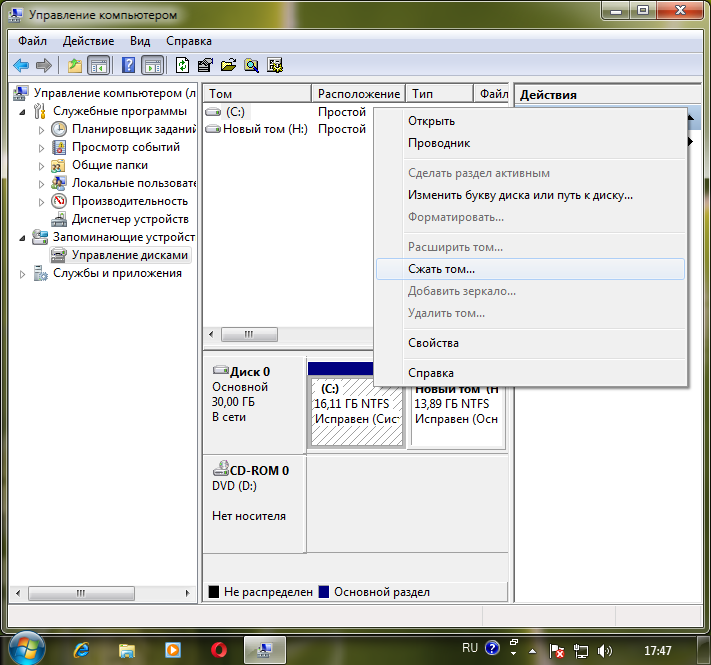Select Управление дисками in the tree
The image size is (711, 665).
[x=120, y=255]
